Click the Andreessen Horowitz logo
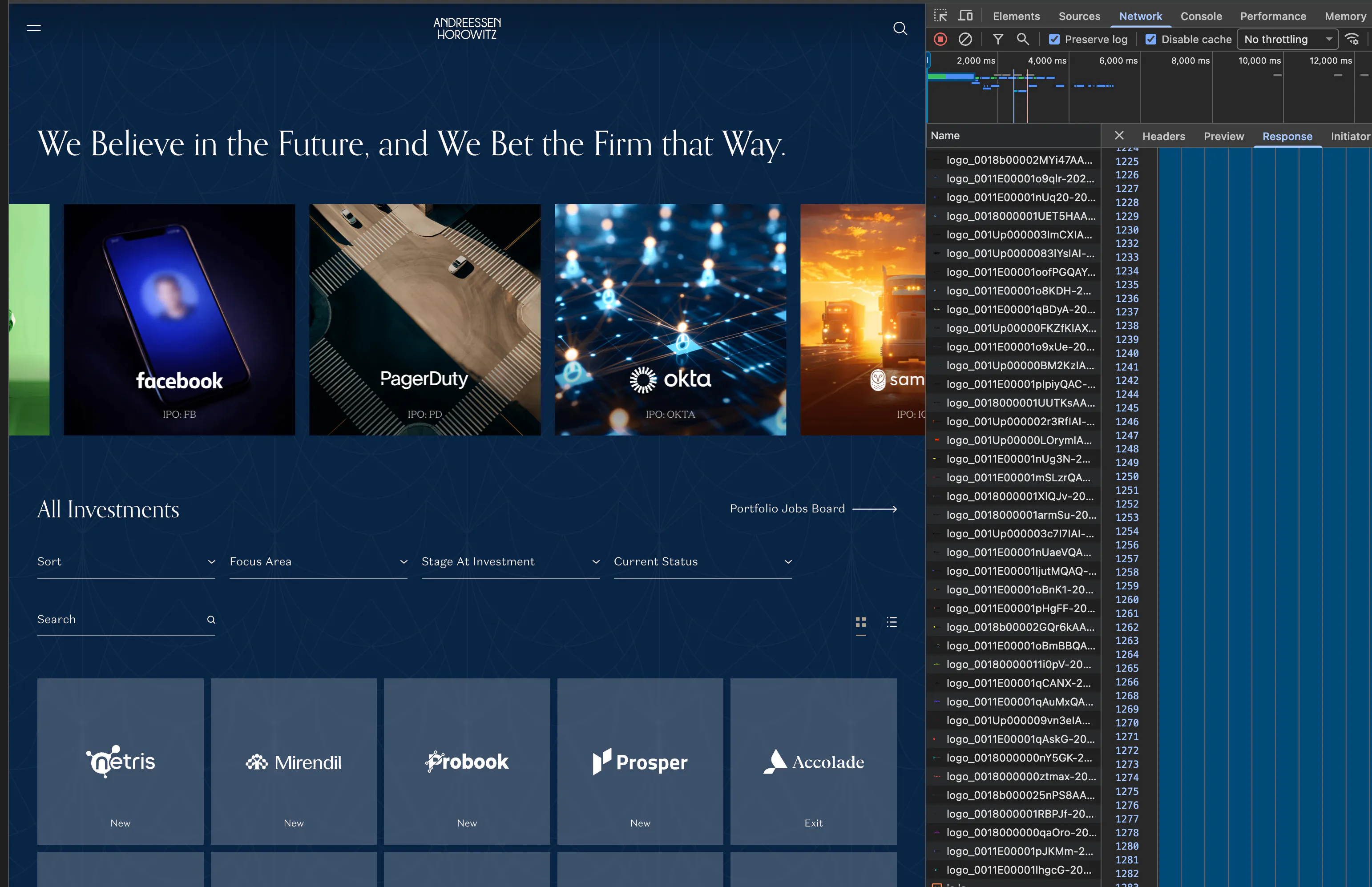 point(467,28)
